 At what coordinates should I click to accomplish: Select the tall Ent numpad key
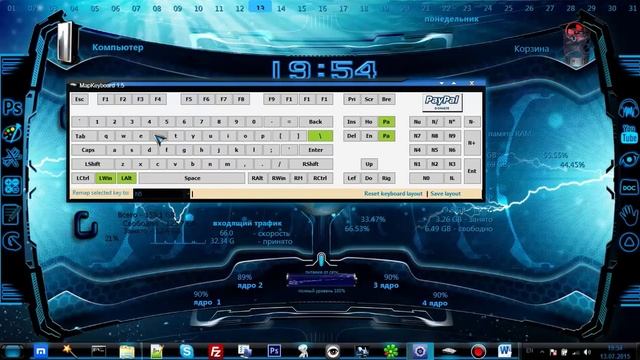472,171
